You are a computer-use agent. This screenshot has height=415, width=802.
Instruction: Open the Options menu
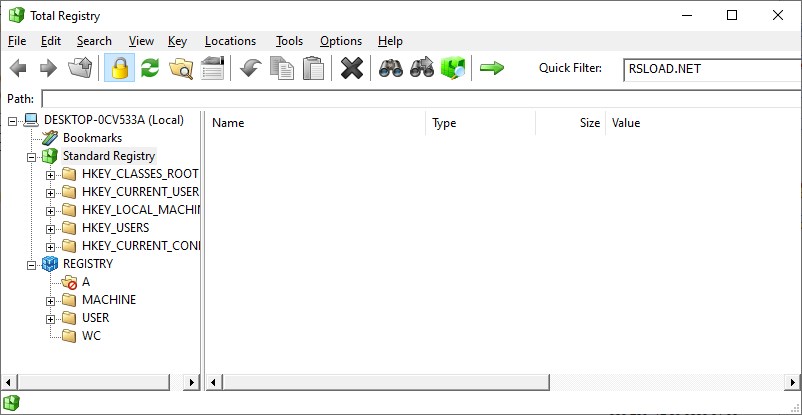pyautogui.click(x=341, y=41)
